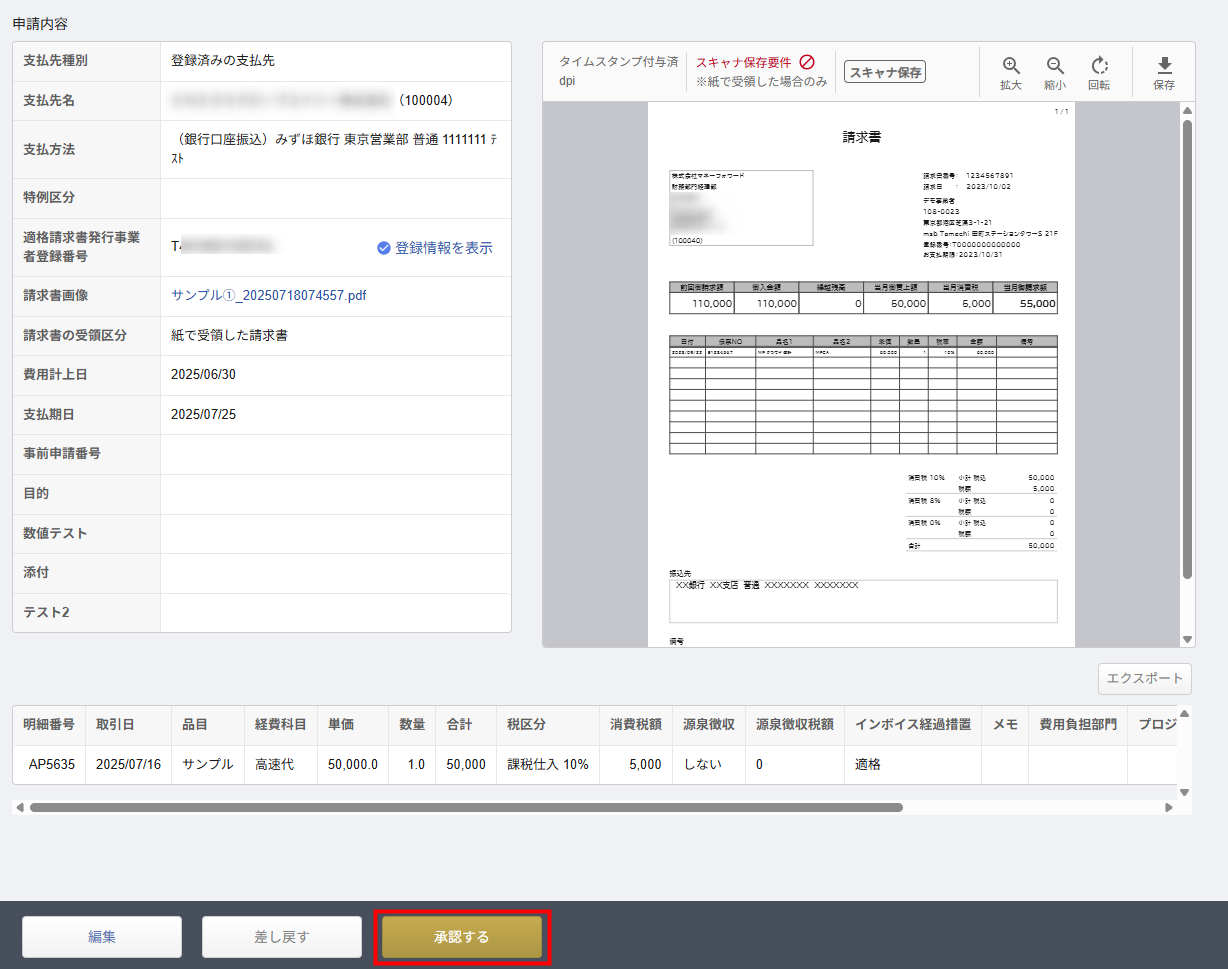Open editing with the 編集 button
This screenshot has height=969, width=1228.
[102, 937]
